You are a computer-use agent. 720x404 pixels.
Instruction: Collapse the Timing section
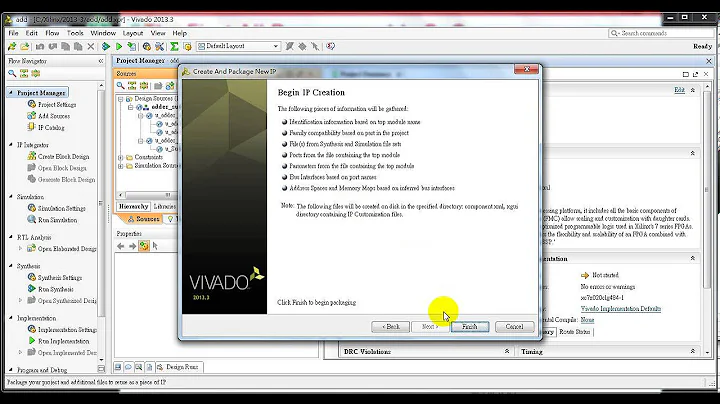(x=692, y=351)
